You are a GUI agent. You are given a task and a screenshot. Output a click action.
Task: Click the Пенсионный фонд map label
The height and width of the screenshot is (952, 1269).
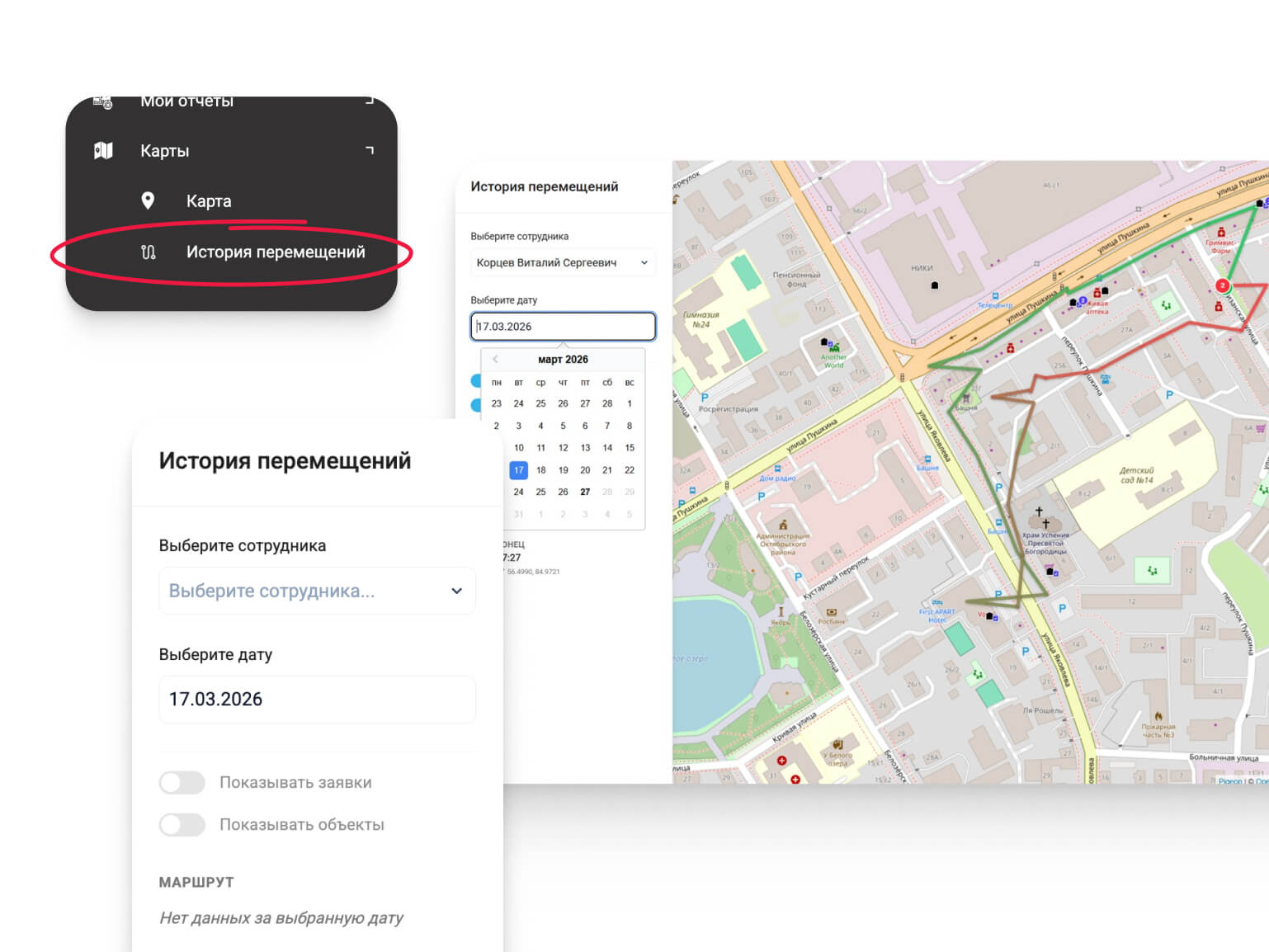pos(796,279)
